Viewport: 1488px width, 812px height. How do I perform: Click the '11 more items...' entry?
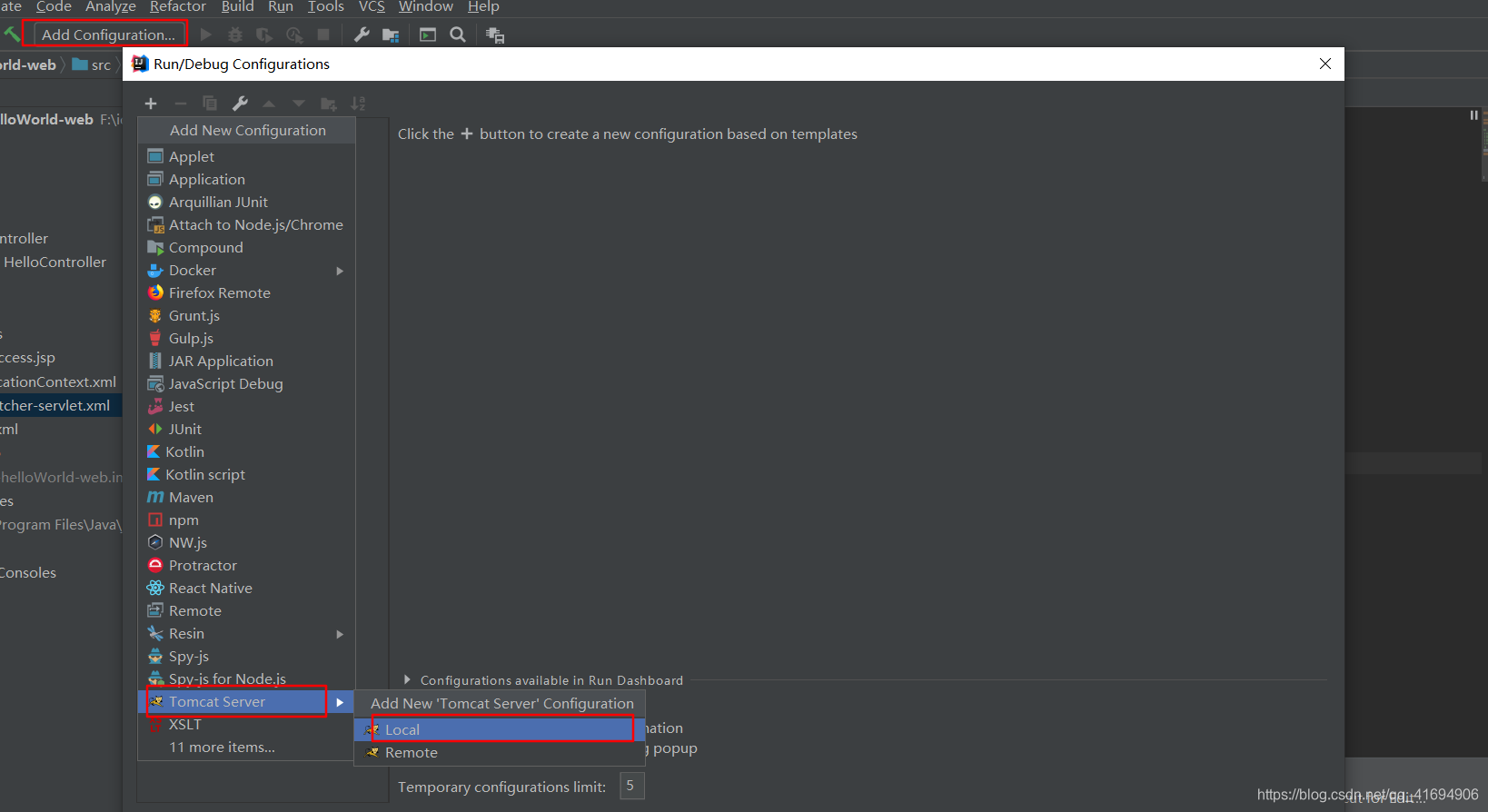245,747
